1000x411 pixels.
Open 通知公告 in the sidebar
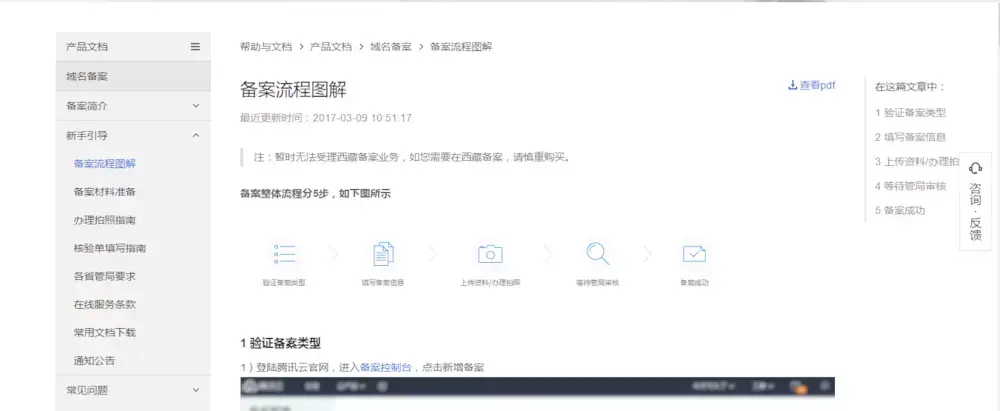tap(94, 361)
